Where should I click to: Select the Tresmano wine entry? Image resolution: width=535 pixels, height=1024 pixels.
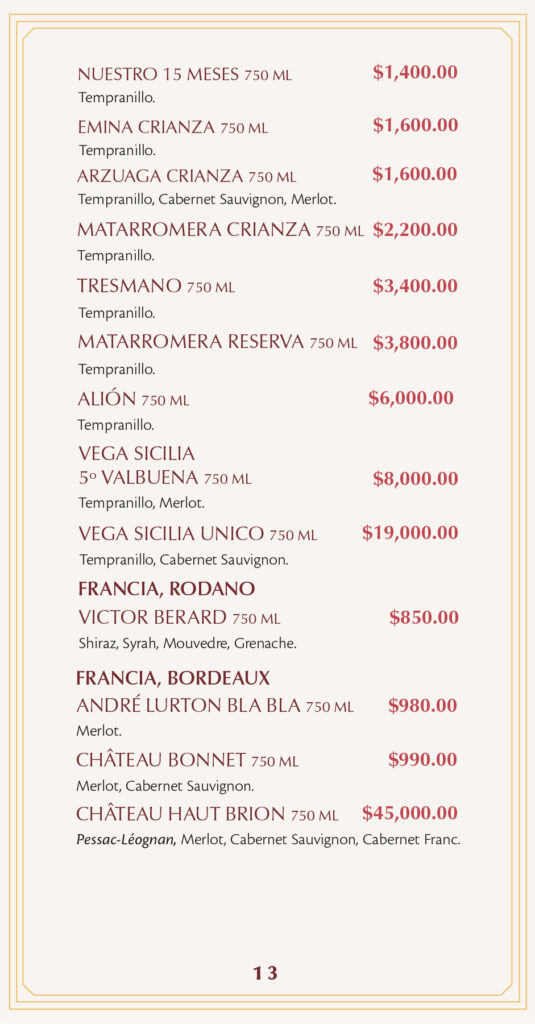[156, 286]
